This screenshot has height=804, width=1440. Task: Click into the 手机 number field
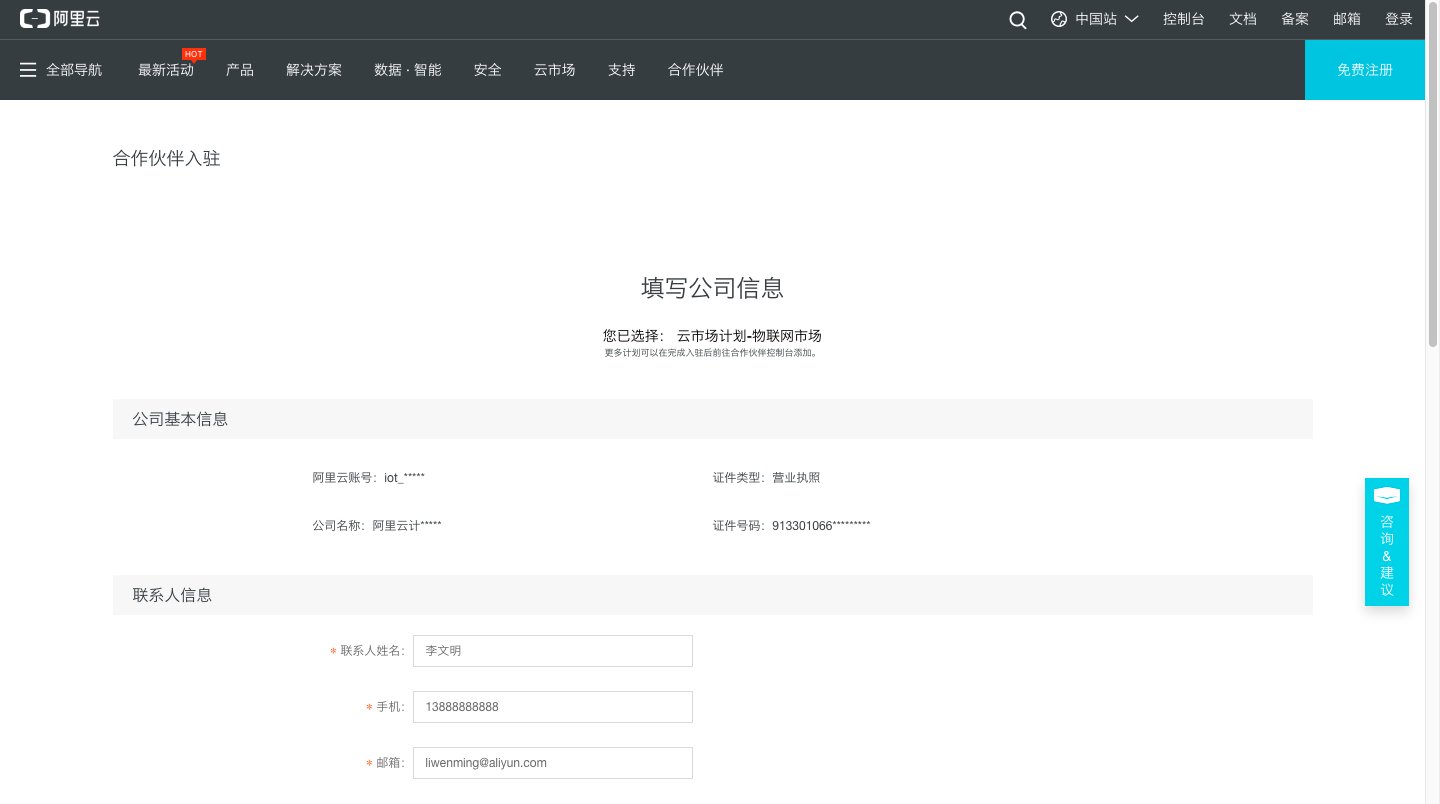(552, 707)
